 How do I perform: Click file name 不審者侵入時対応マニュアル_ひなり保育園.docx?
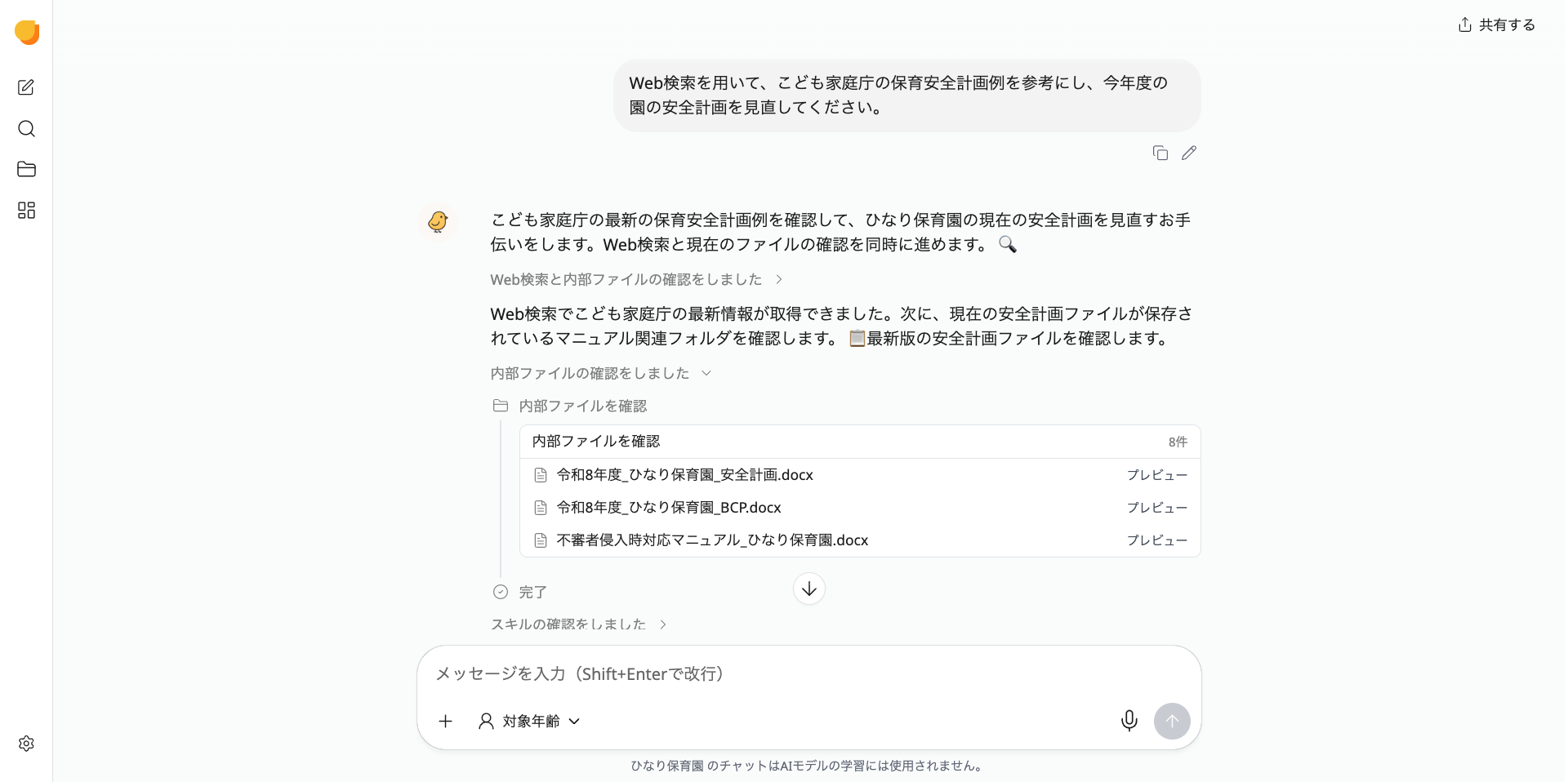712,540
